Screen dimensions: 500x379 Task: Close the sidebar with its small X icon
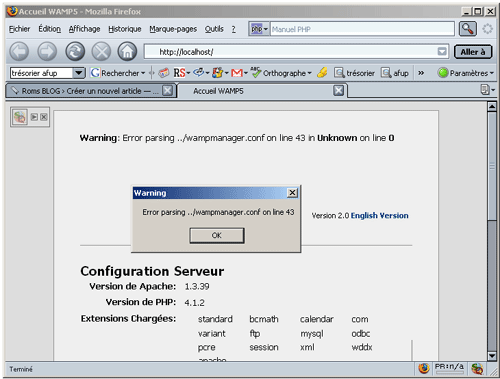44,117
